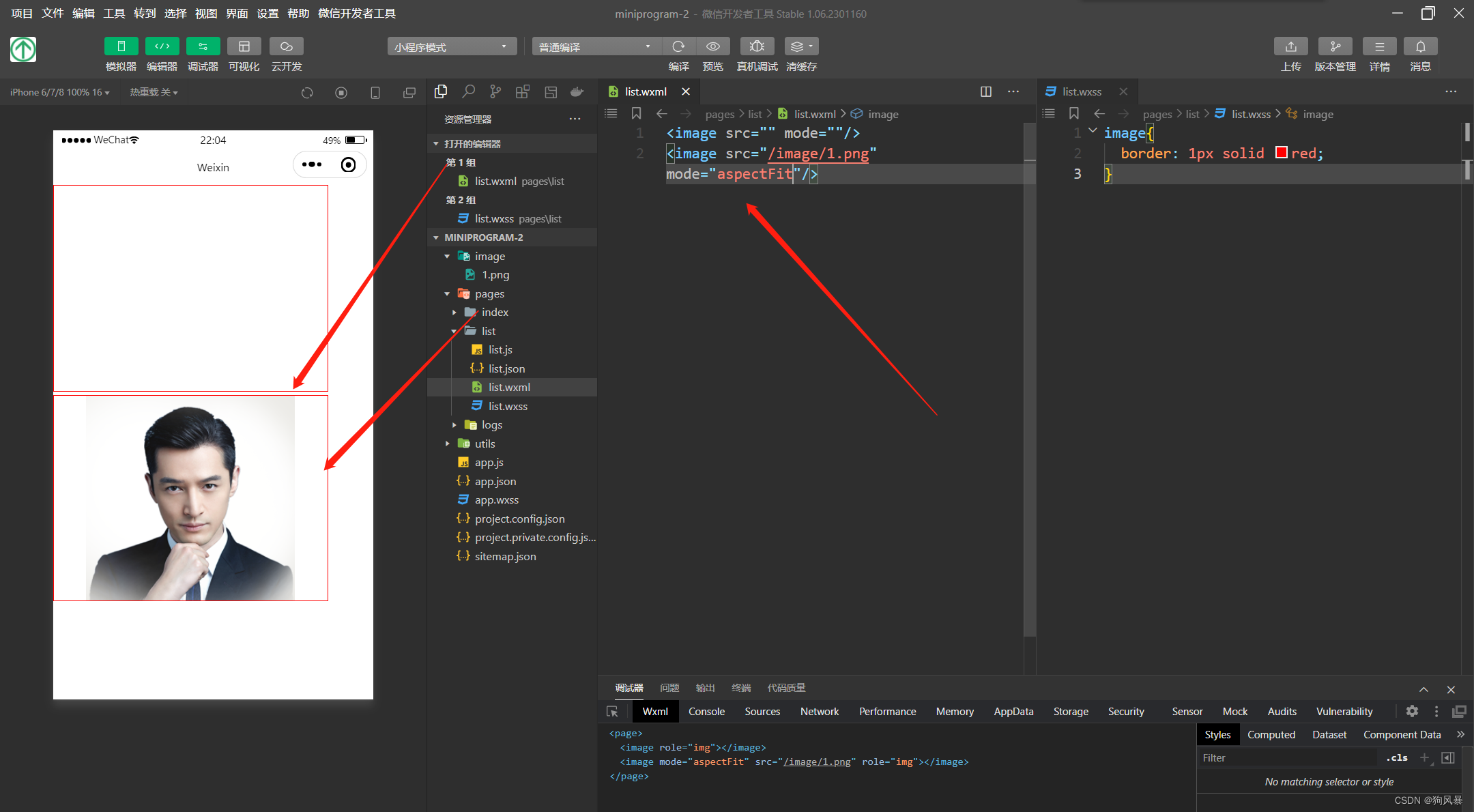Click the red color swatch in list.wxss

point(1281,153)
